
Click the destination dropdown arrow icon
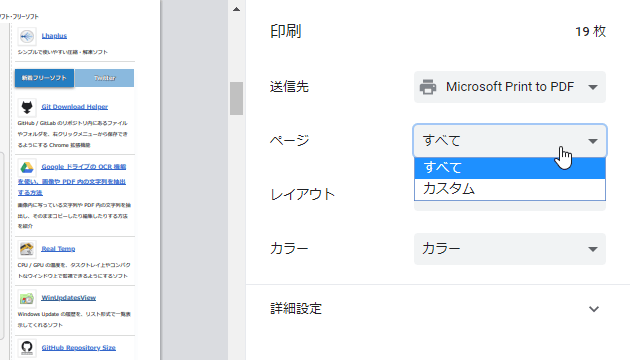(593, 87)
